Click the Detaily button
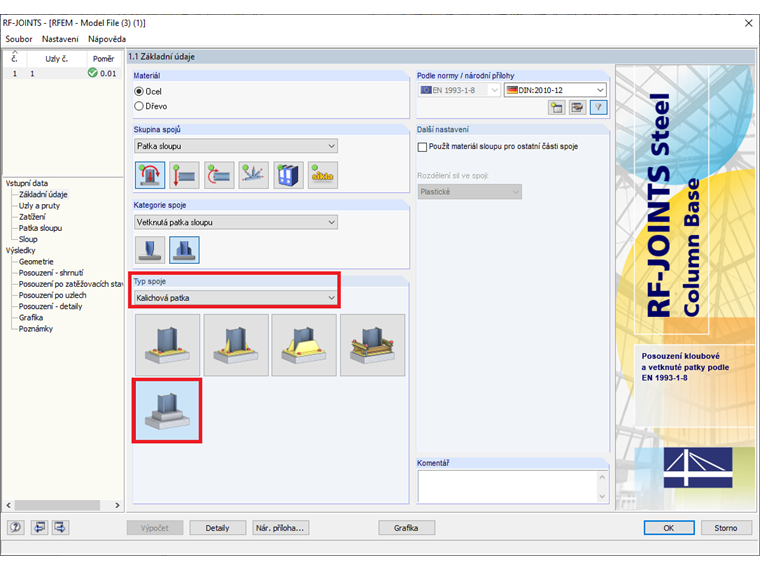The height and width of the screenshot is (570, 760). tap(217, 528)
